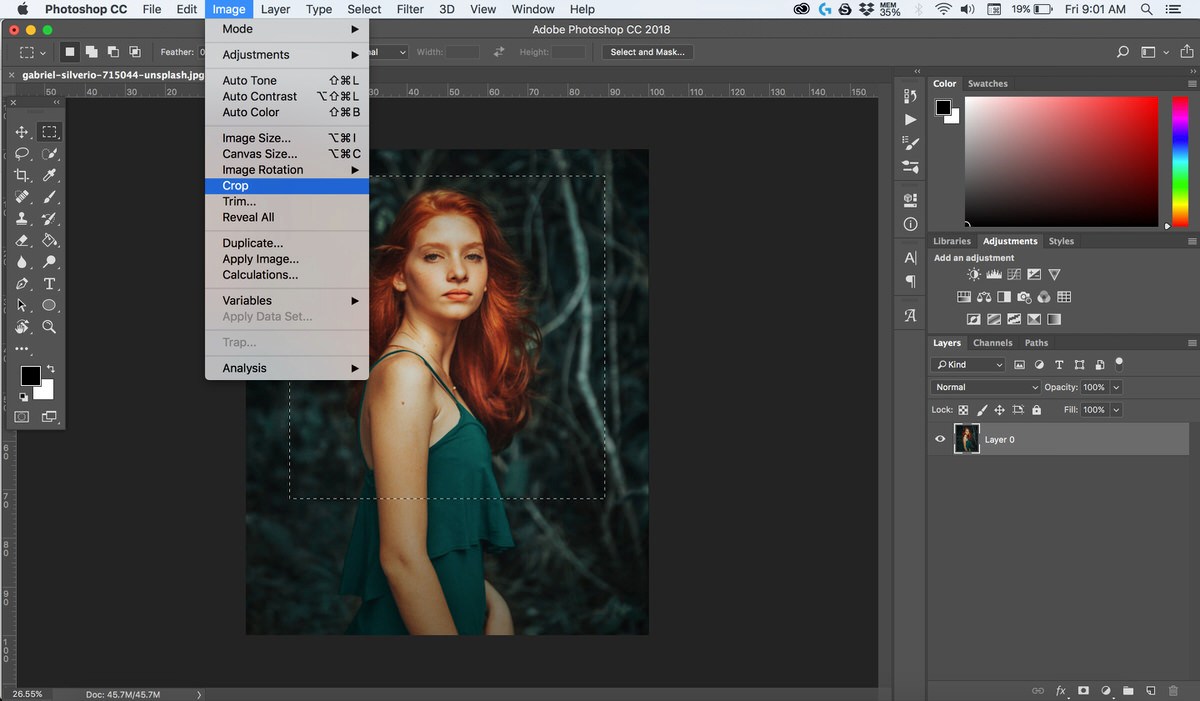Reset default foreground and background colors
Image resolution: width=1200 pixels, height=701 pixels.
[23, 397]
